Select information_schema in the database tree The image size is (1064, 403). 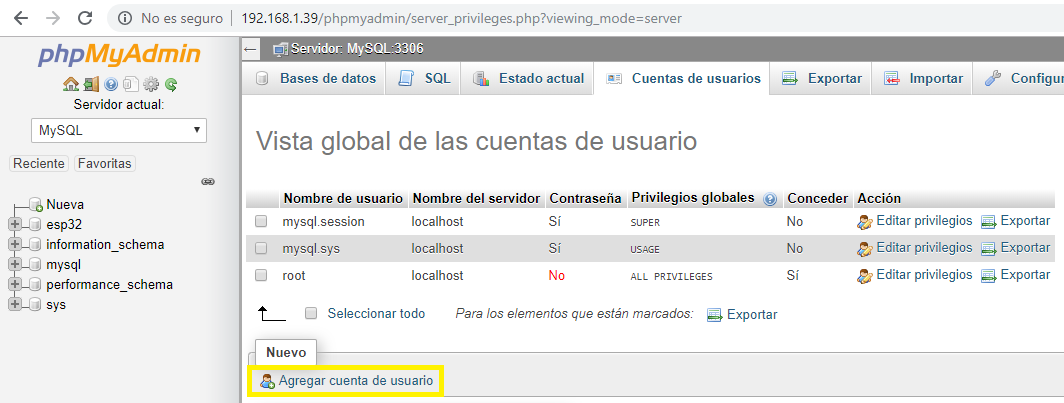(105, 244)
